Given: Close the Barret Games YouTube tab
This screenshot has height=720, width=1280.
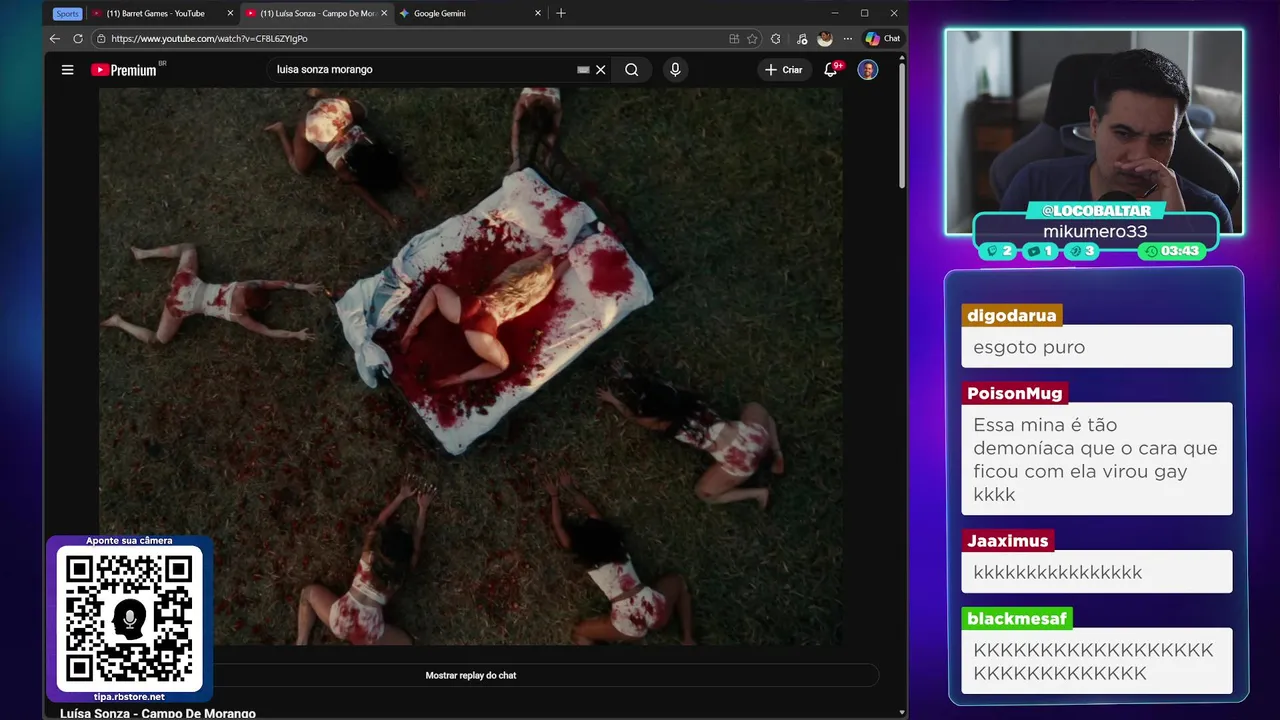Looking at the screenshot, I should (230, 13).
